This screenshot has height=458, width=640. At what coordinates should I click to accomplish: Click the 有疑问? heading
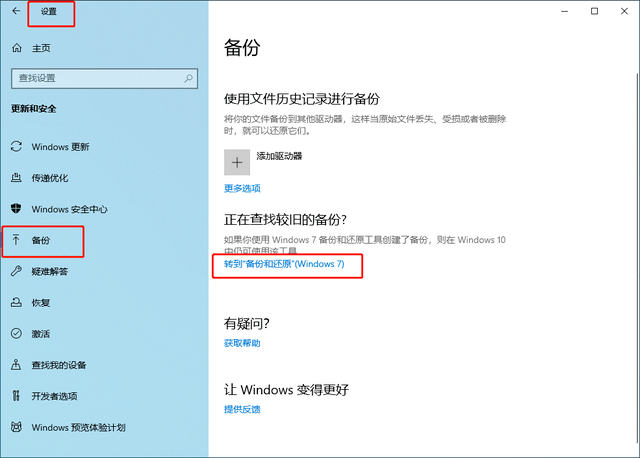pyautogui.click(x=247, y=323)
